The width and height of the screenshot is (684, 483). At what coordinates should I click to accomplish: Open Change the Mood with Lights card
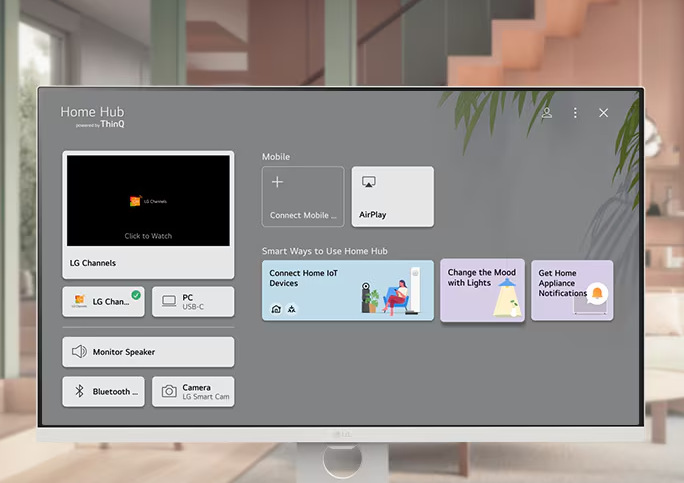point(482,291)
